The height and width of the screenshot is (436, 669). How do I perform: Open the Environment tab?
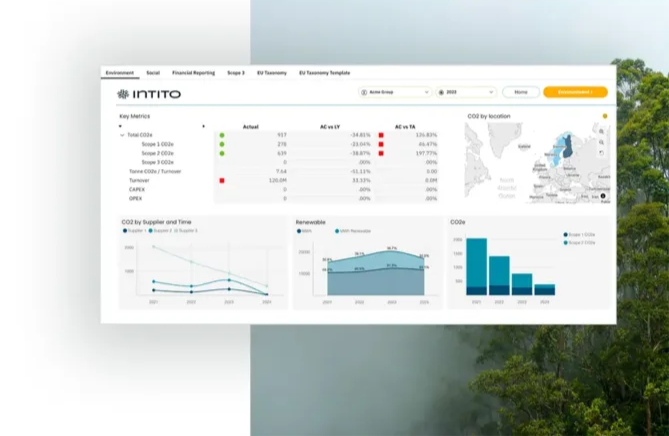(120, 73)
